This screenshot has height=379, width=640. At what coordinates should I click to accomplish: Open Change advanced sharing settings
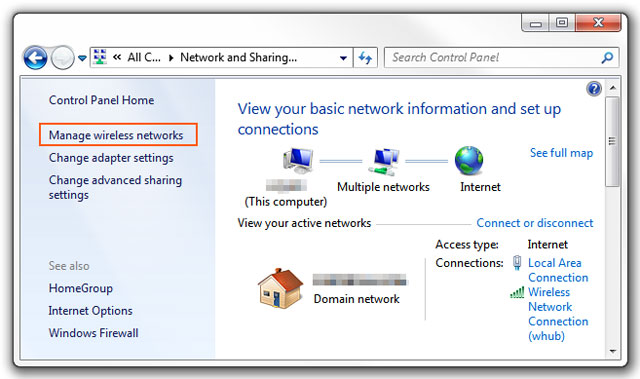click(x=116, y=187)
